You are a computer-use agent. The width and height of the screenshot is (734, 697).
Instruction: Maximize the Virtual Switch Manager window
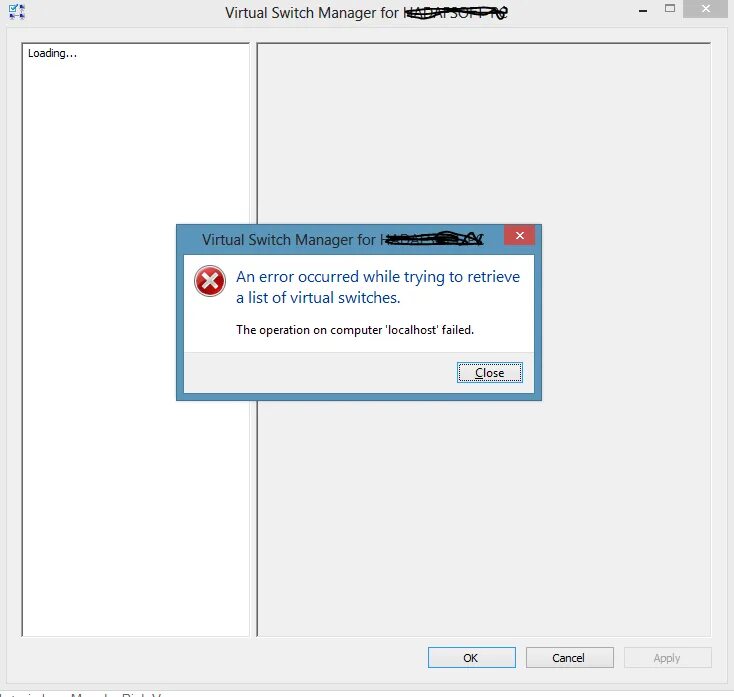(x=670, y=8)
